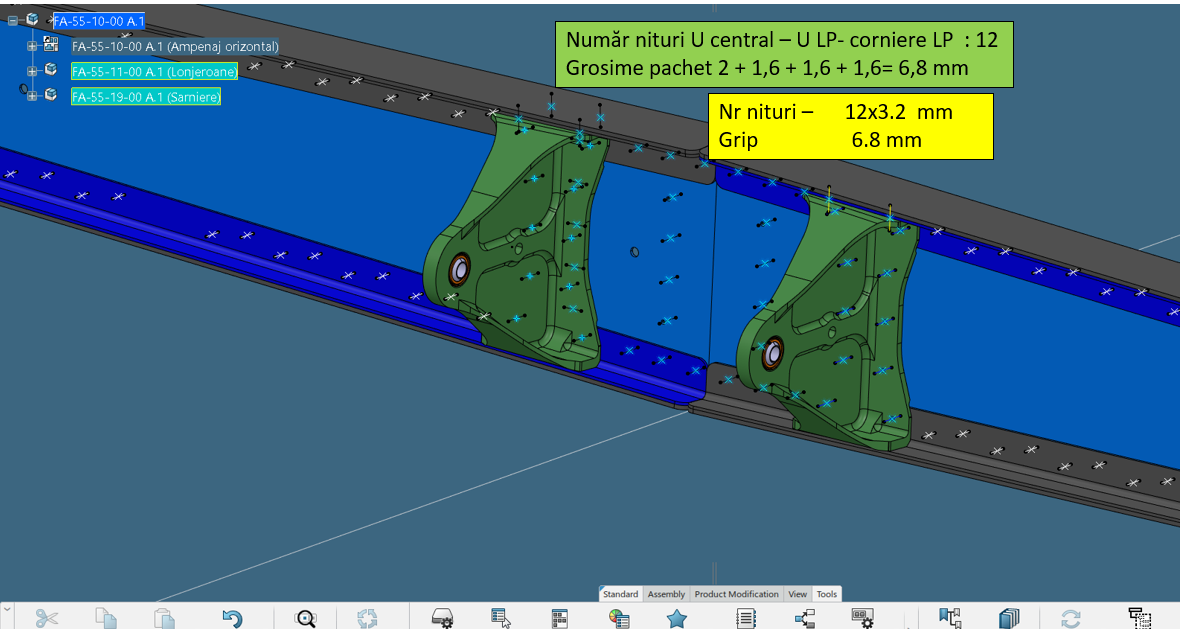Click the blue star favorites icon
Screen dimensions: 1185x629
(677, 618)
